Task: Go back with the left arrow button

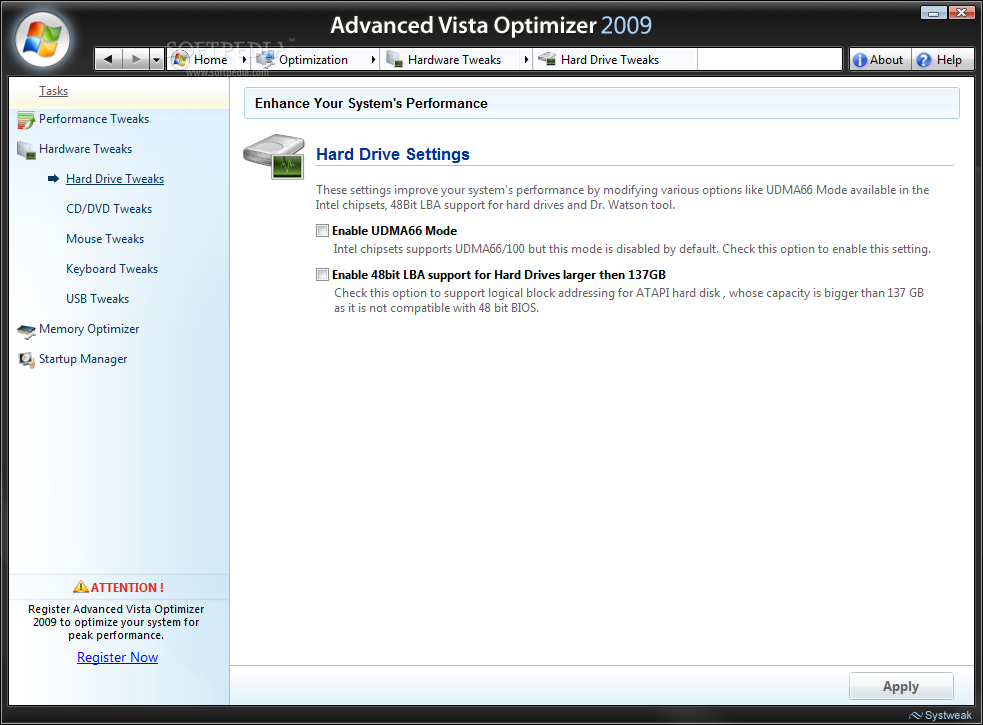Action: (108, 60)
